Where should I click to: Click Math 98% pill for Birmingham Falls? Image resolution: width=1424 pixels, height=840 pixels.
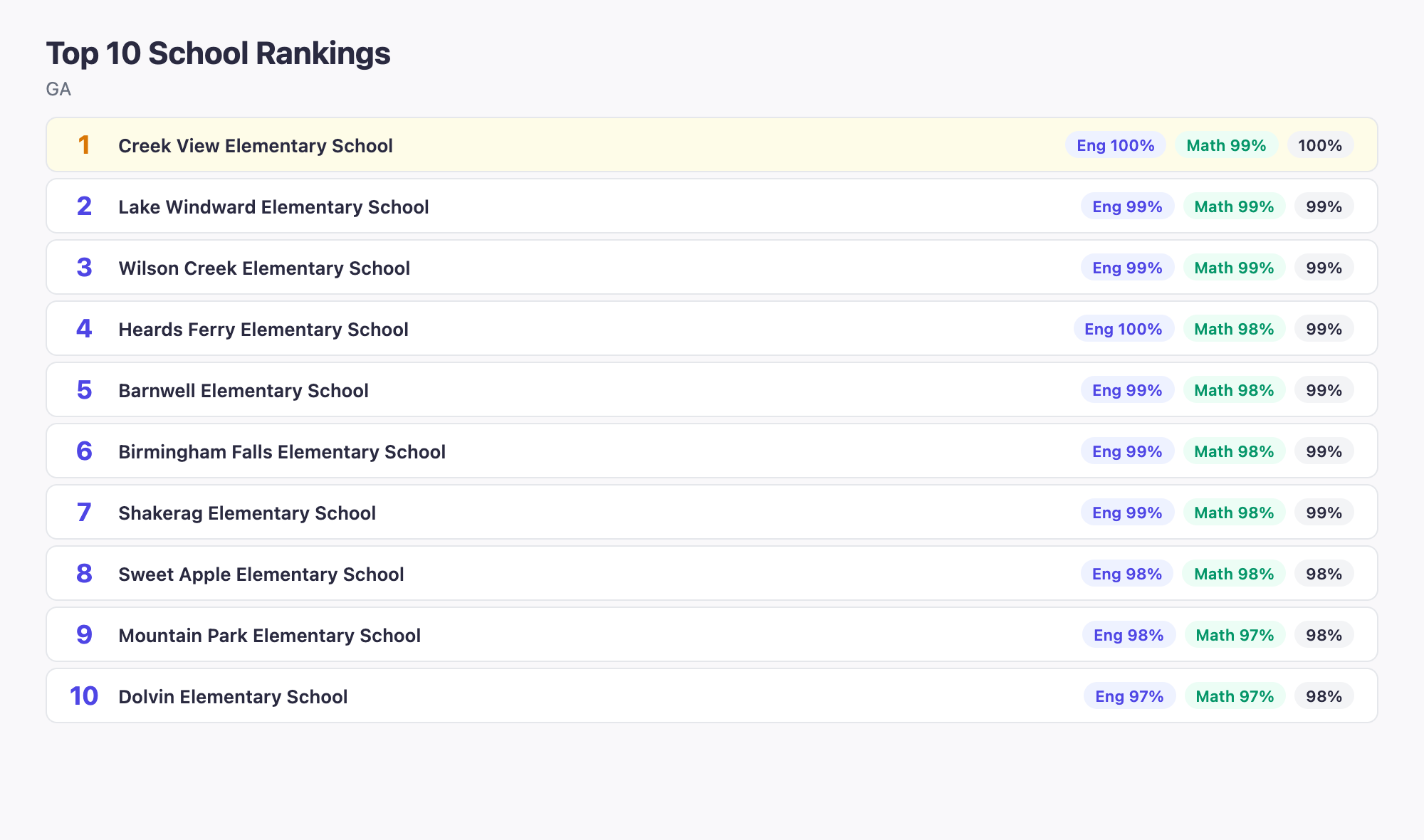pyautogui.click(x=1234, y=451)
